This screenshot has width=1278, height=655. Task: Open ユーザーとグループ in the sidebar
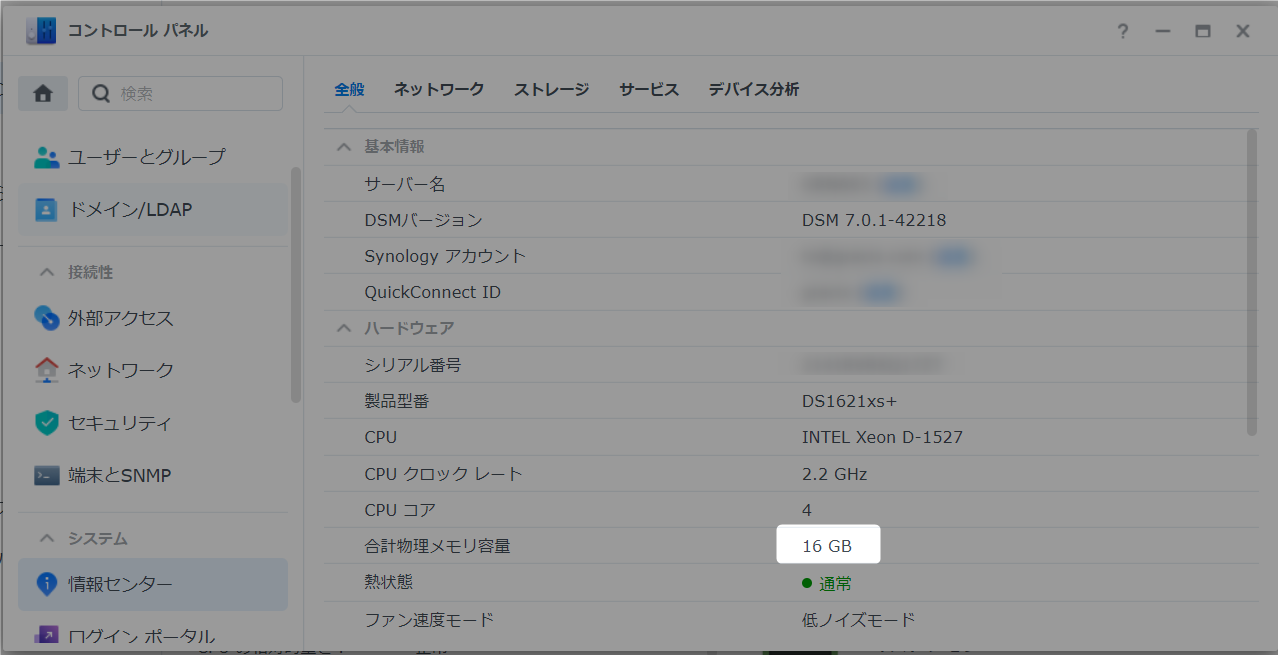click(x=153, y=157)
